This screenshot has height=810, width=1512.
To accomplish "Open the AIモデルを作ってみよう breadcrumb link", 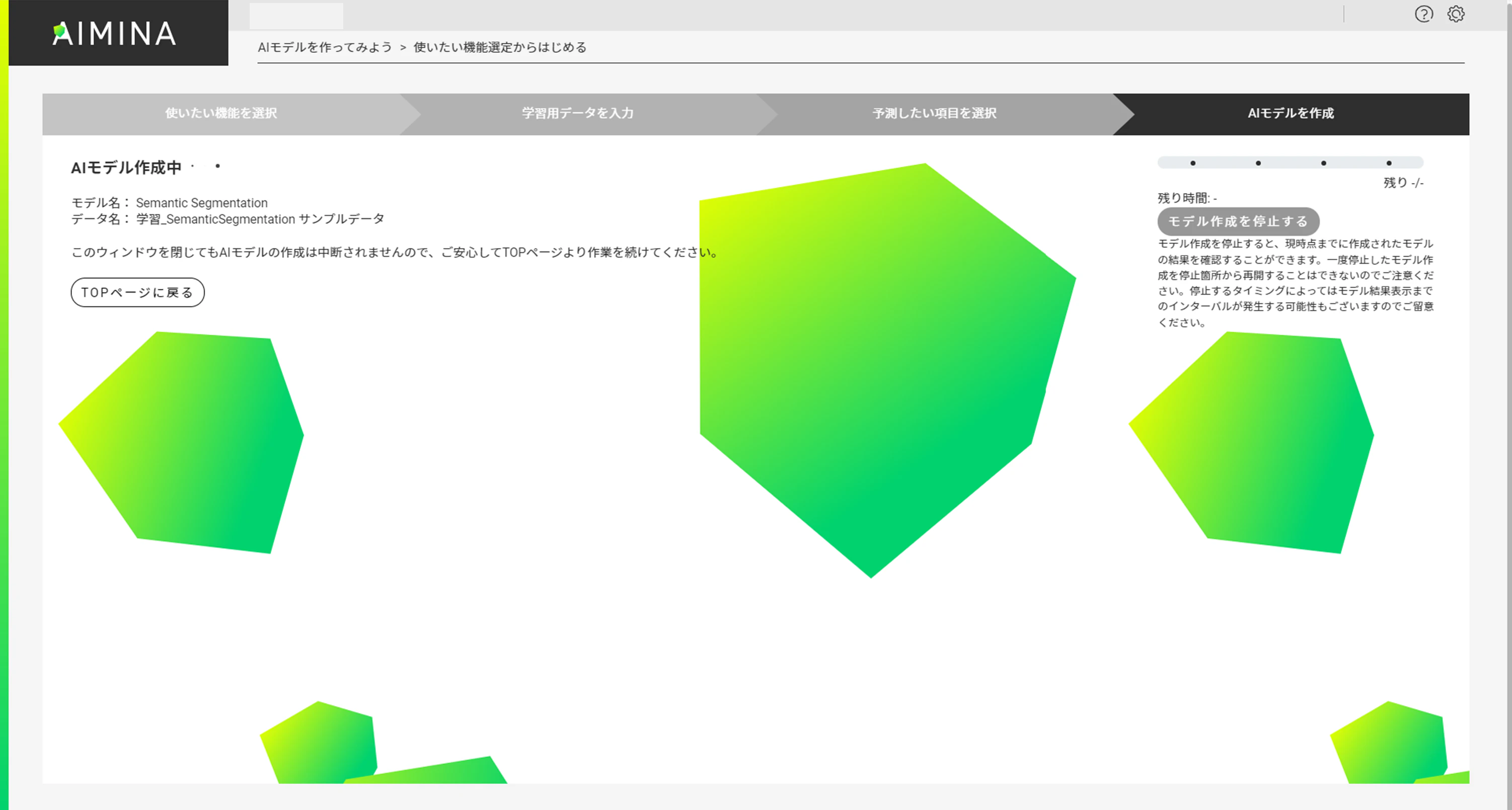I will tap(325, 47).
